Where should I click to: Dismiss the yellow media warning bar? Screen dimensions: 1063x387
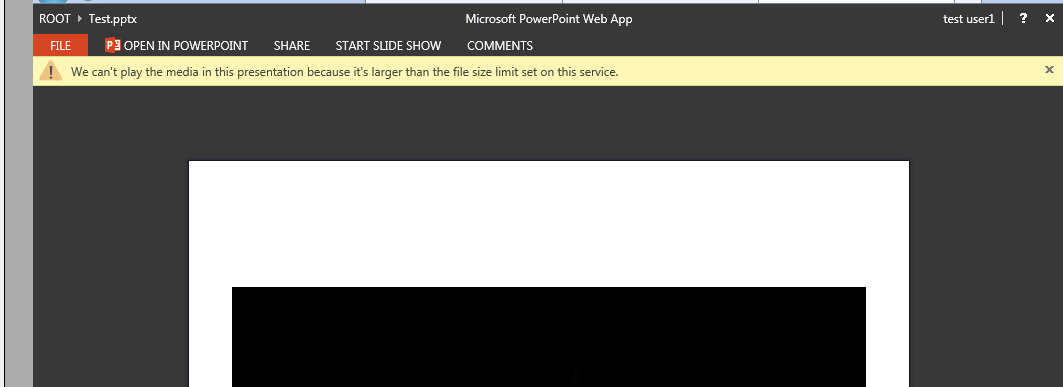[1049, 69]
